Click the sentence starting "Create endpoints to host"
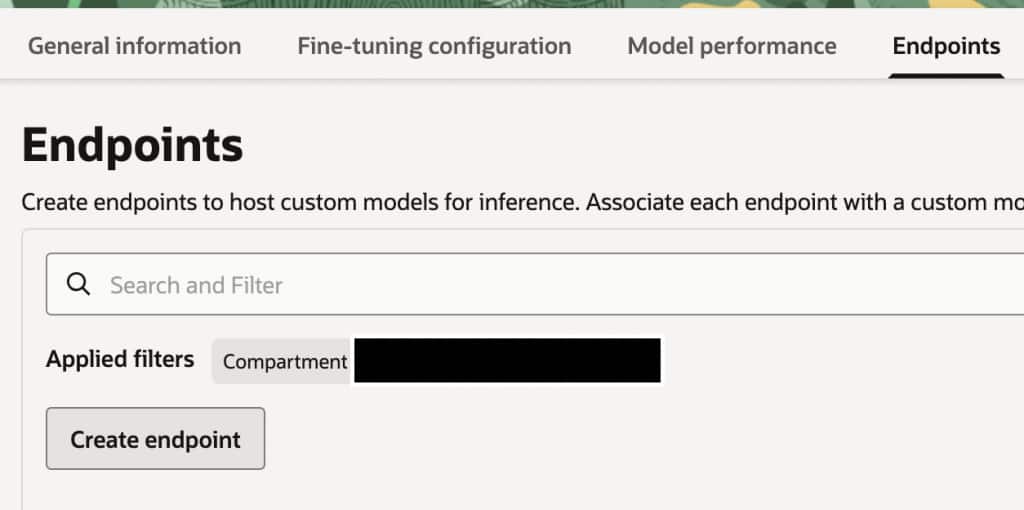The width and height of the screenshot is (1024, 510). coord(300,202)
